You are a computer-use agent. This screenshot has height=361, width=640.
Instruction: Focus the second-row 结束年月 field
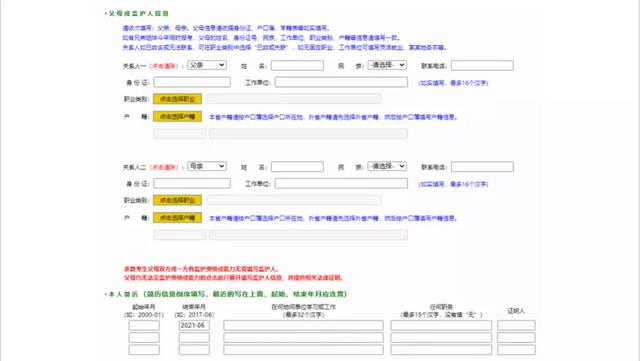194,337
